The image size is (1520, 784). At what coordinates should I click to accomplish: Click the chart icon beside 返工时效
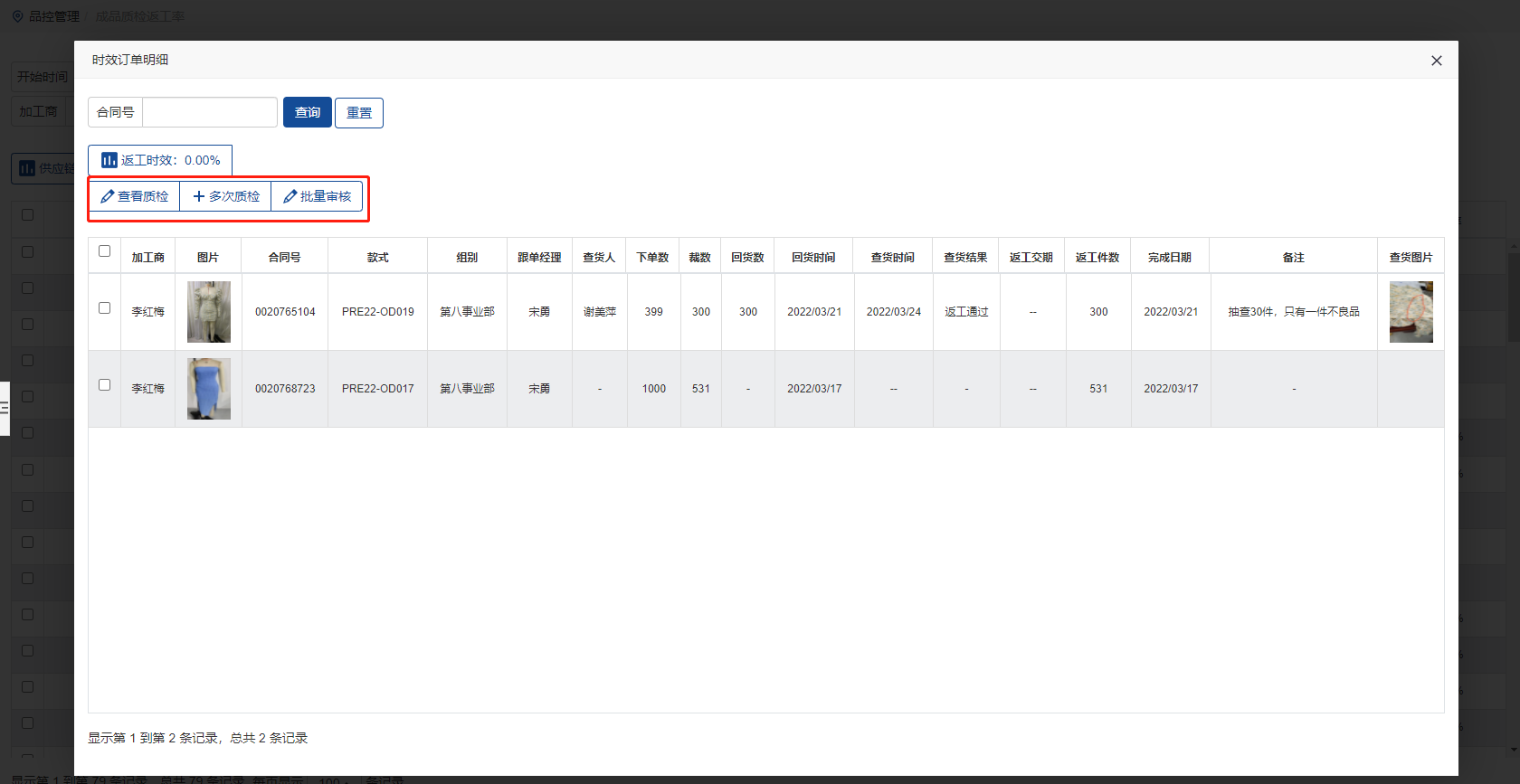(x=109, y=160)
